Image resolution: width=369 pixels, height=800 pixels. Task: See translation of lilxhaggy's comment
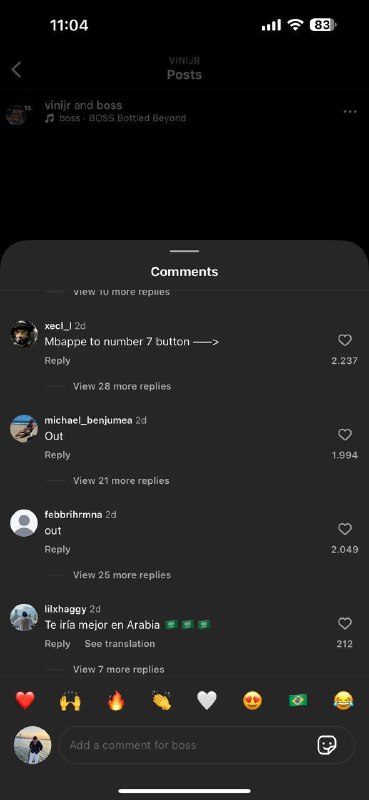119,644
